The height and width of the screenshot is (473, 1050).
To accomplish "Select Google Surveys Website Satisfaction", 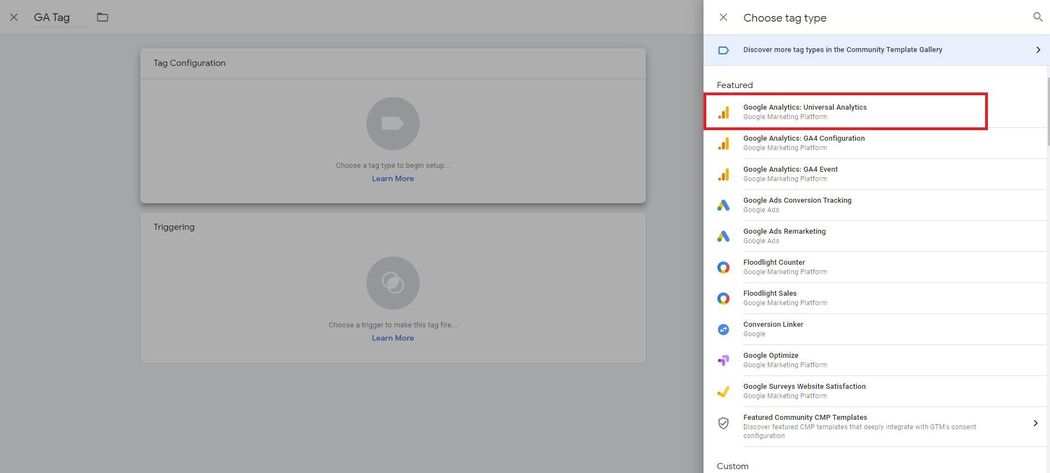I will click(x=875, y=391).
